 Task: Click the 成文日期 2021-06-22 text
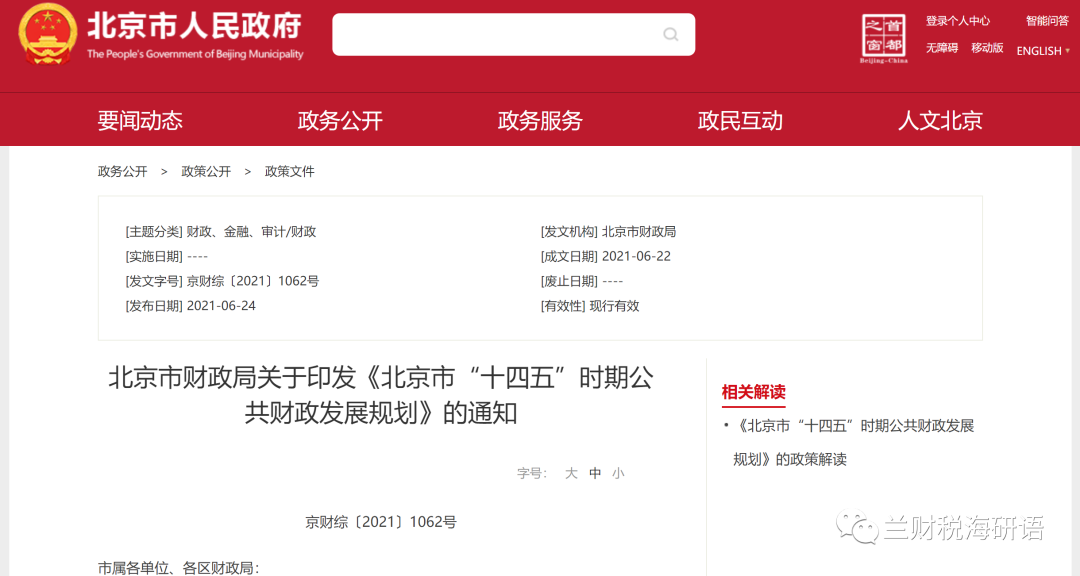605,256
